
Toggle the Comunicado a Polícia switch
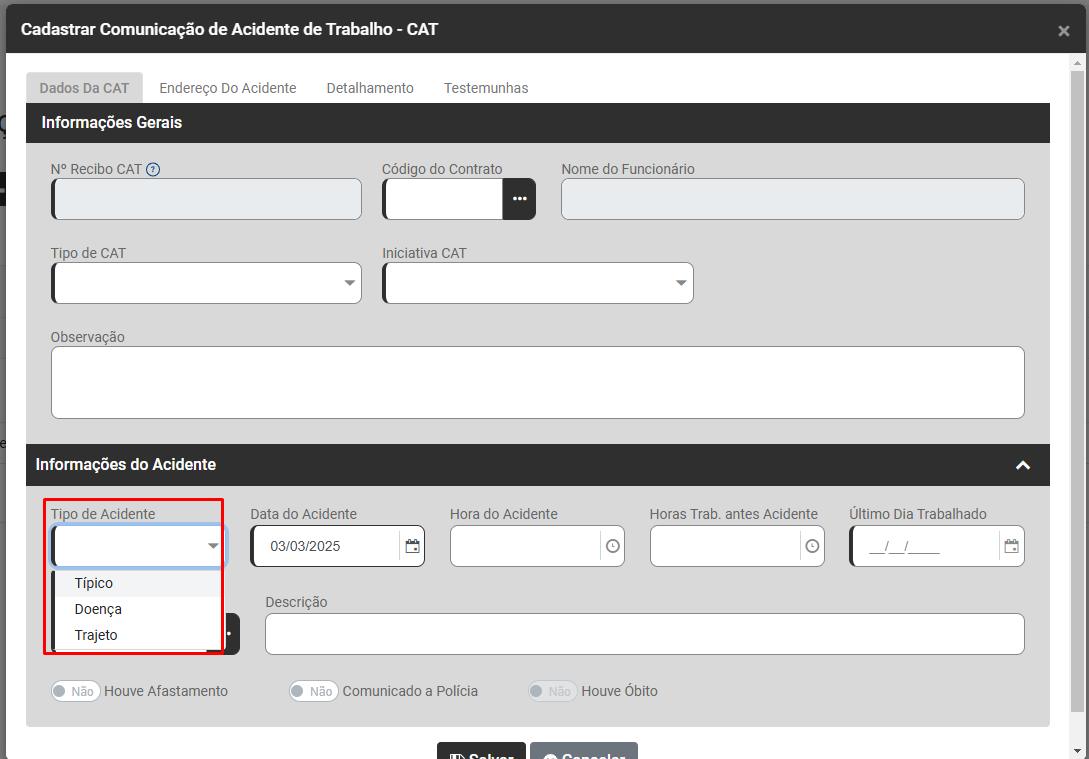[314, 692]
